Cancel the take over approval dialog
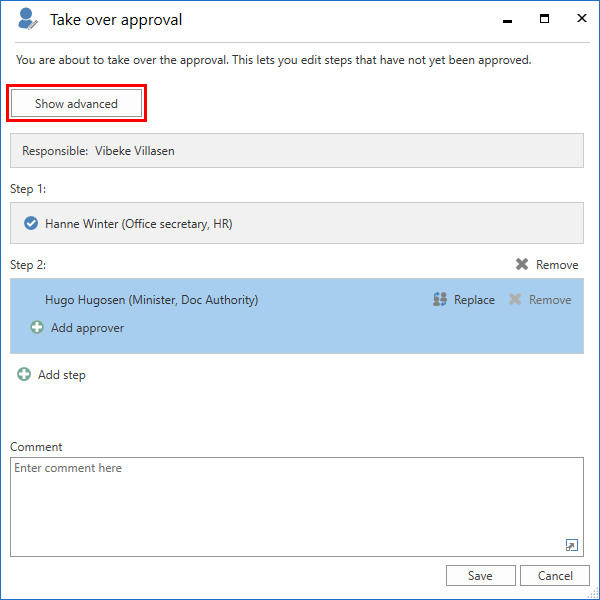The width and height of the screenshot is (600, 600). pyautogui.click(x=555, y=576)
